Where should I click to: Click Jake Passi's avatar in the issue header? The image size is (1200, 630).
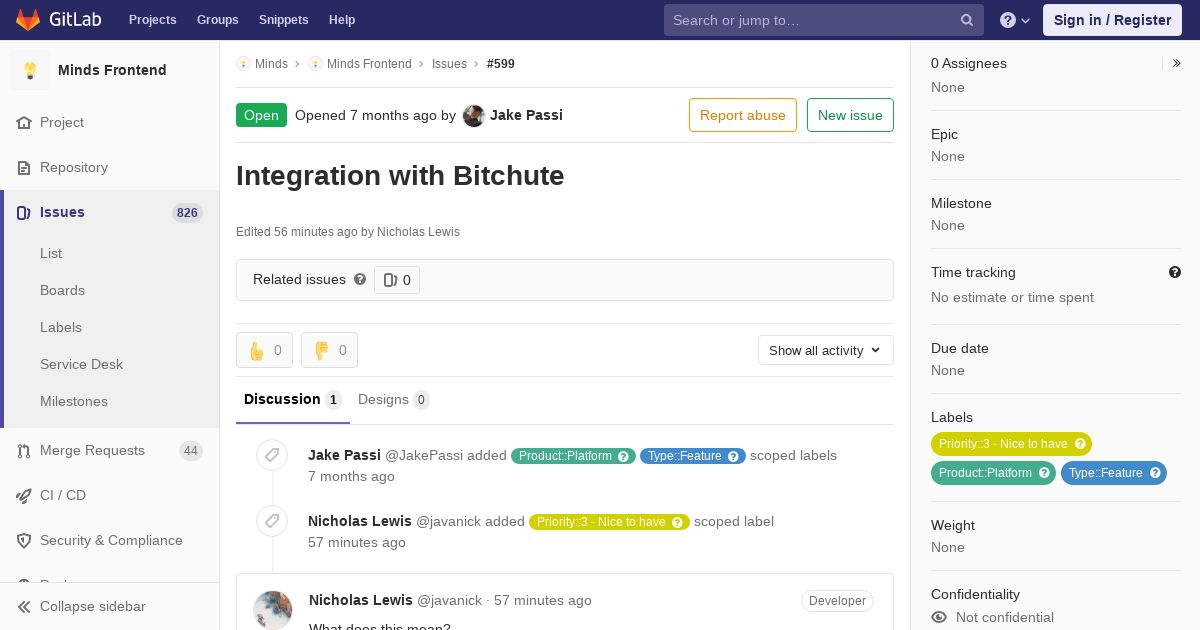click(474, 115)
